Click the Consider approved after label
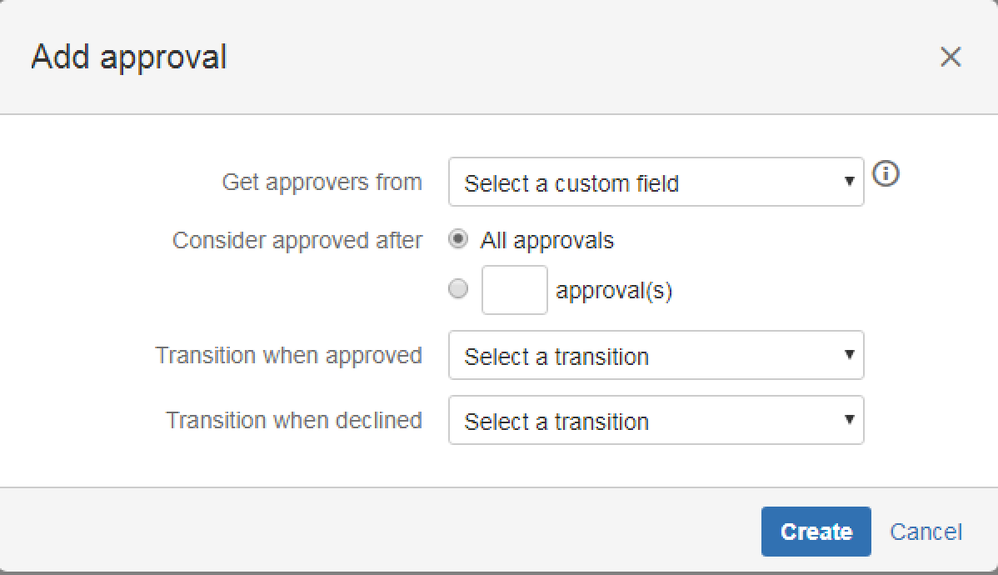This screenshot has height=575, width=998. (x=297, y=241)
